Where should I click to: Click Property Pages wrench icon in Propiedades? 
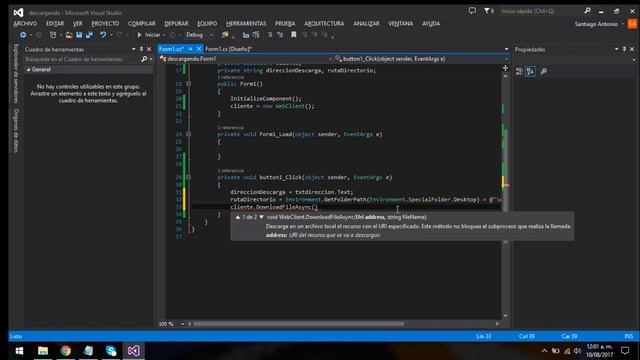[544, 72]
